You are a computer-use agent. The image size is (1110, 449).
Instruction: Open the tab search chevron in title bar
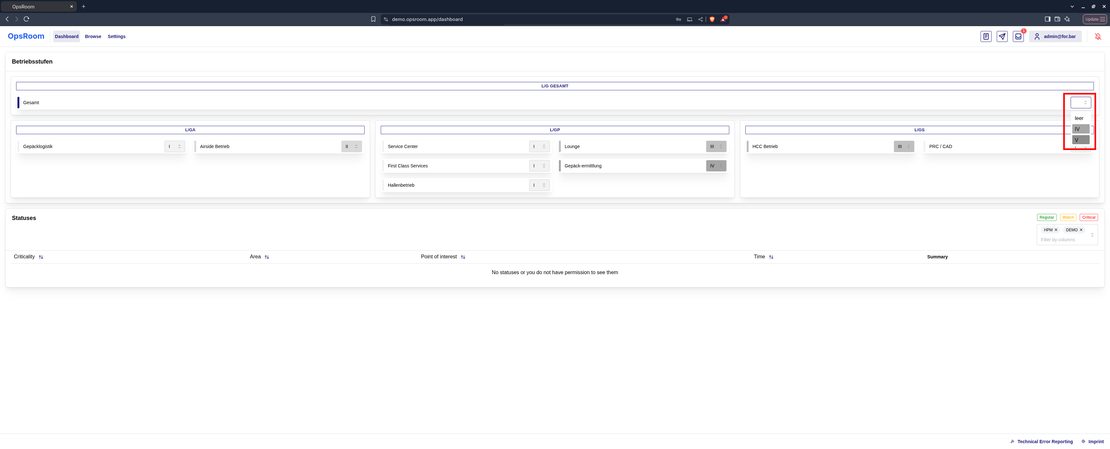(1072, 6)
